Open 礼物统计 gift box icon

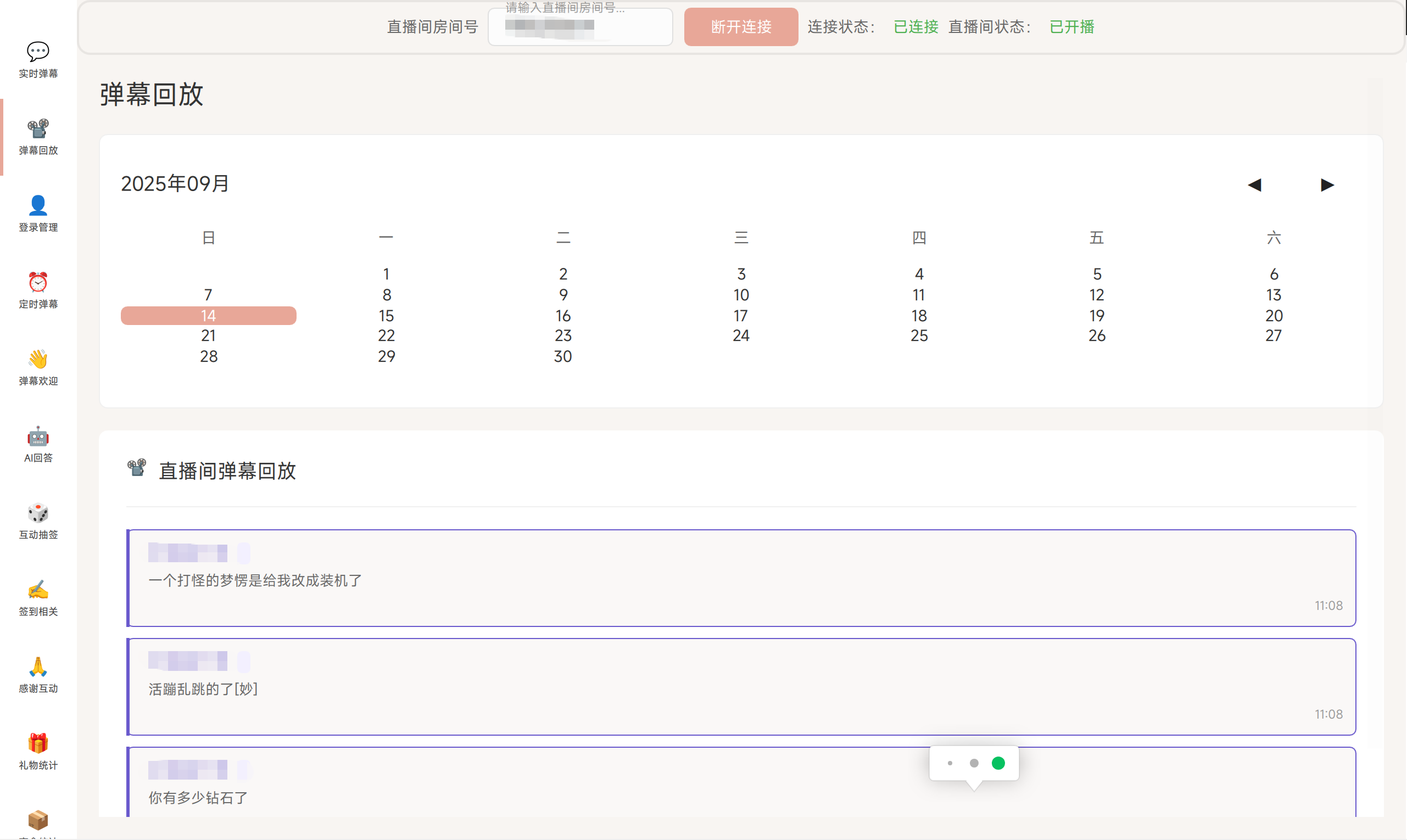[38, 744]
